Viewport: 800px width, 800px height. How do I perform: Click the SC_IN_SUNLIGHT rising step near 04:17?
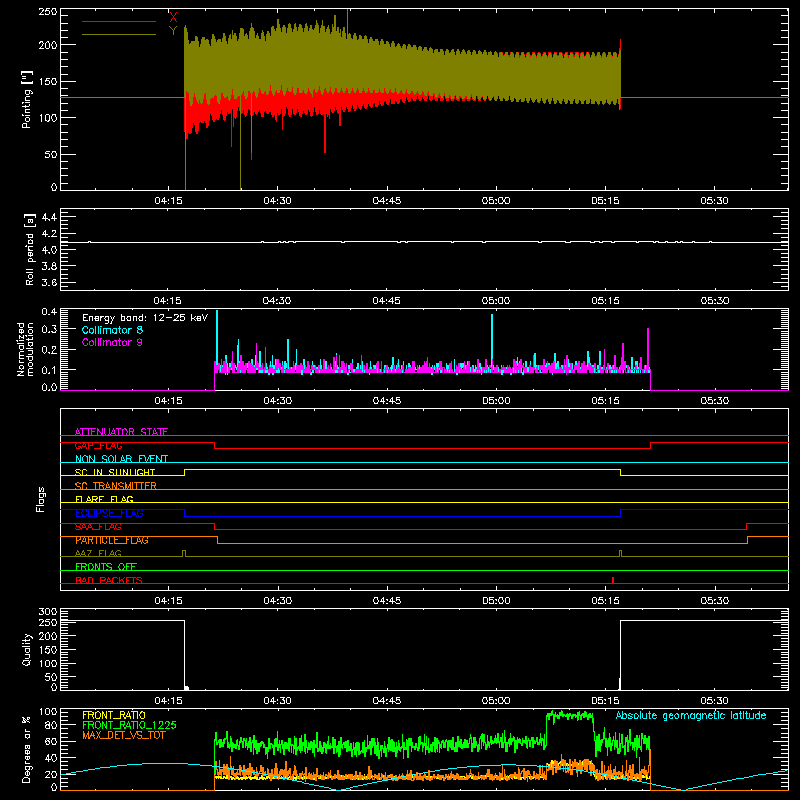pyautogui.click(x=185, y=472)
